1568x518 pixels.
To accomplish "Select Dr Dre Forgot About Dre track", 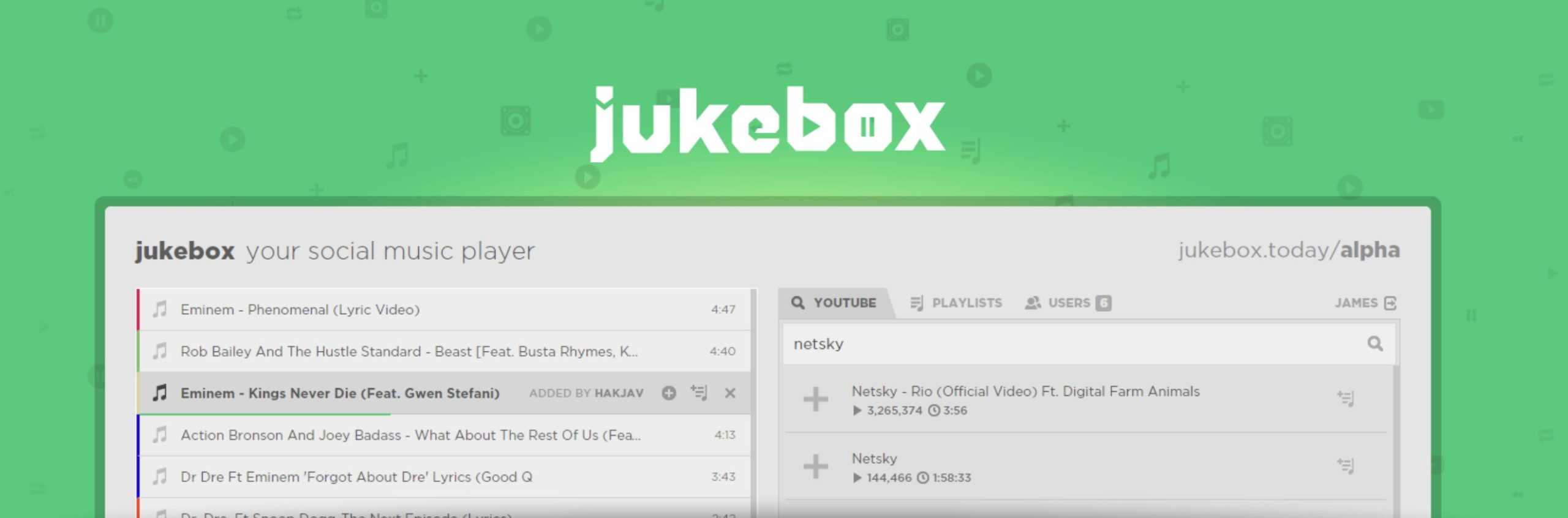I will pos(444,477).
